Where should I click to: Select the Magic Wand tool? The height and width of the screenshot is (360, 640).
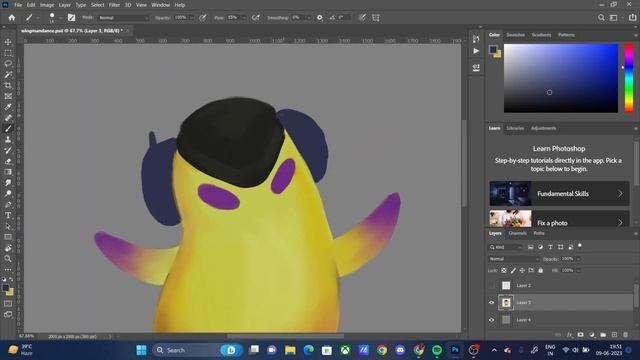coord(8,75)
